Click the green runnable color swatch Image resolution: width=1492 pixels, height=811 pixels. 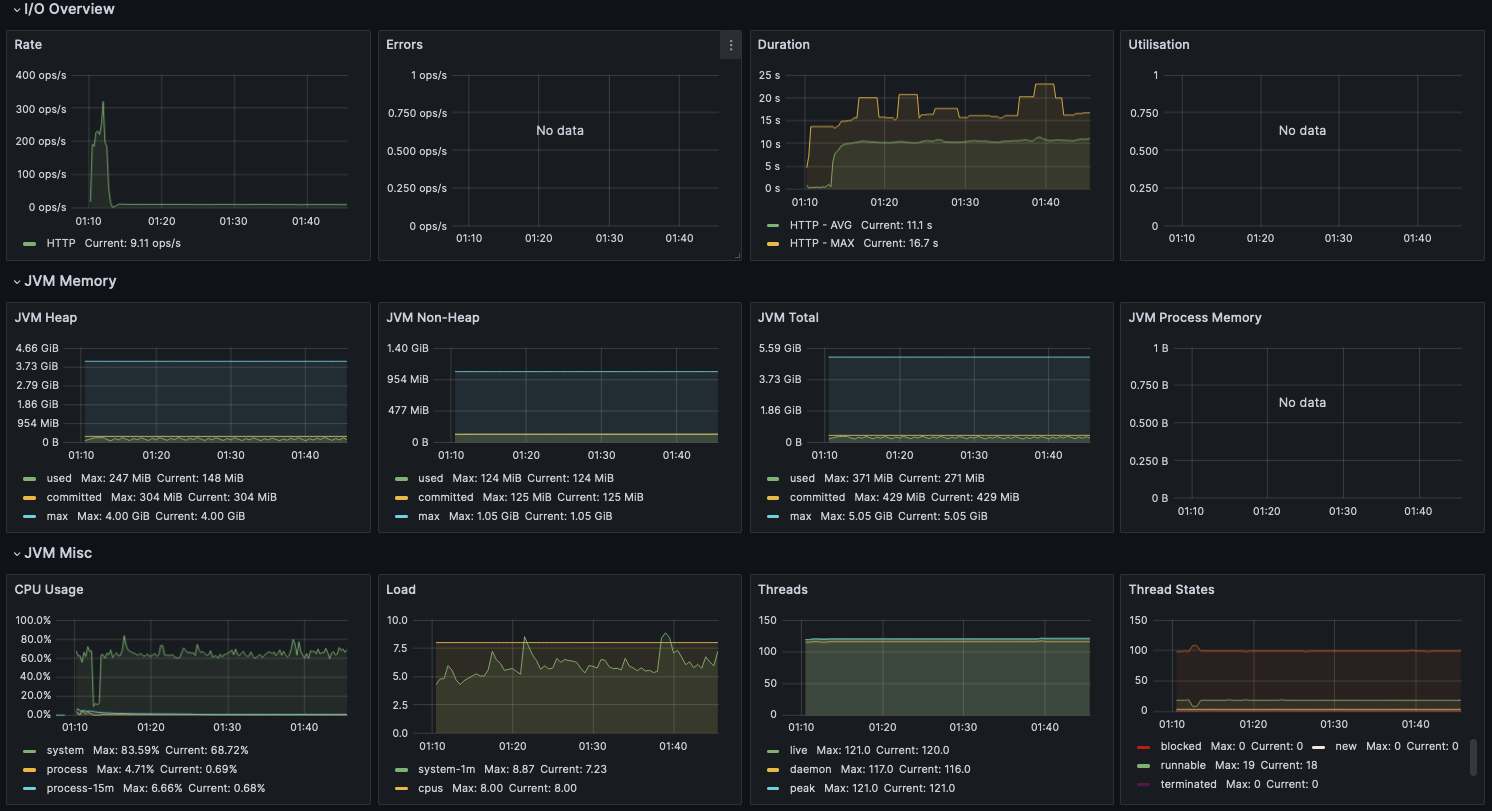tap(1143, 765)
